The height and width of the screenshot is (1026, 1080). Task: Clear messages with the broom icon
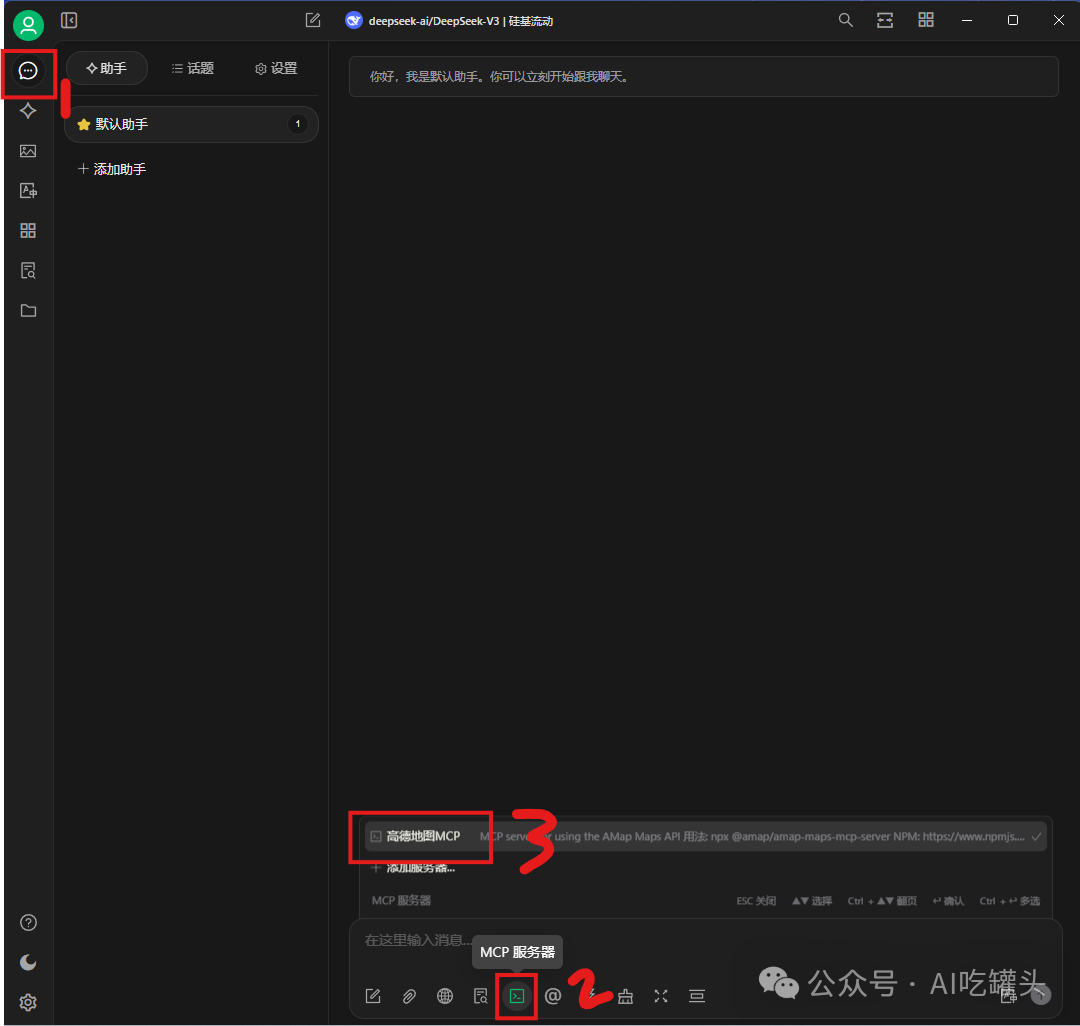(625, 996)
